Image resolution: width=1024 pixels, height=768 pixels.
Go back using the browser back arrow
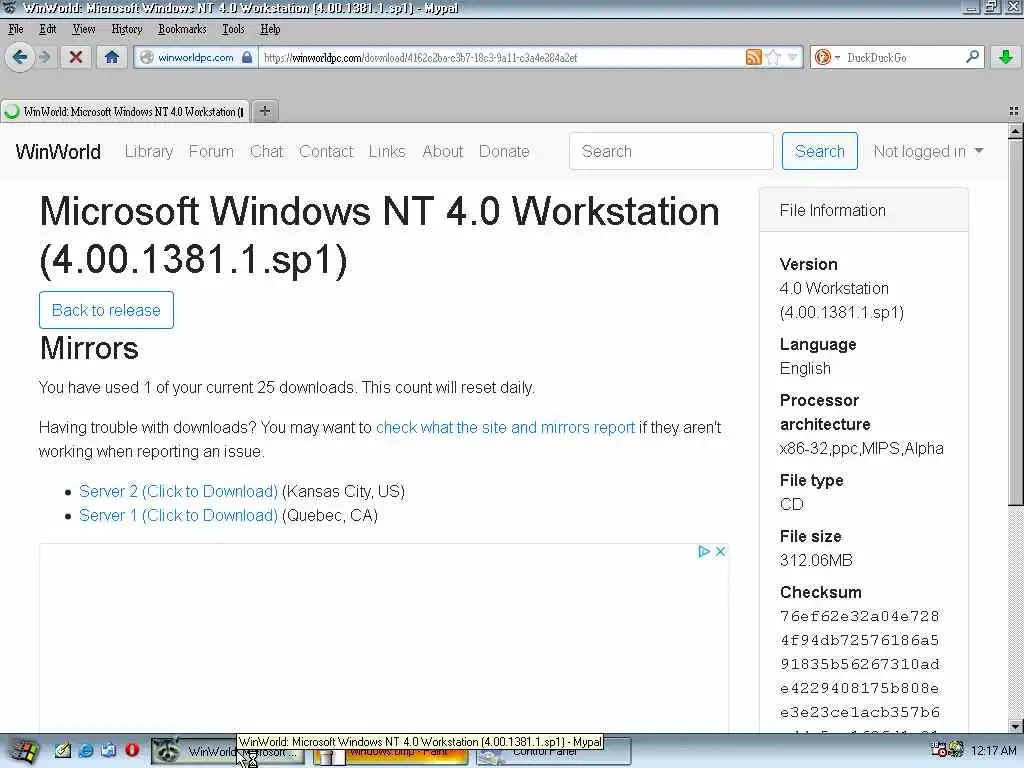[x=20, y=57]
